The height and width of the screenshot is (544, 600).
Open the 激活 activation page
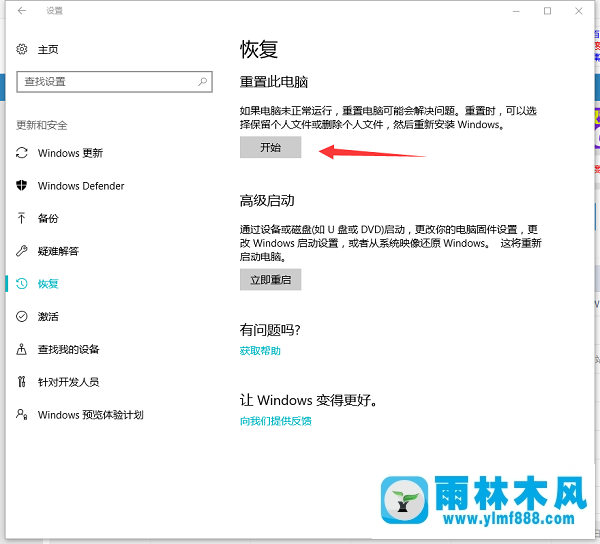pyautogui.click(x=48, y=317)
